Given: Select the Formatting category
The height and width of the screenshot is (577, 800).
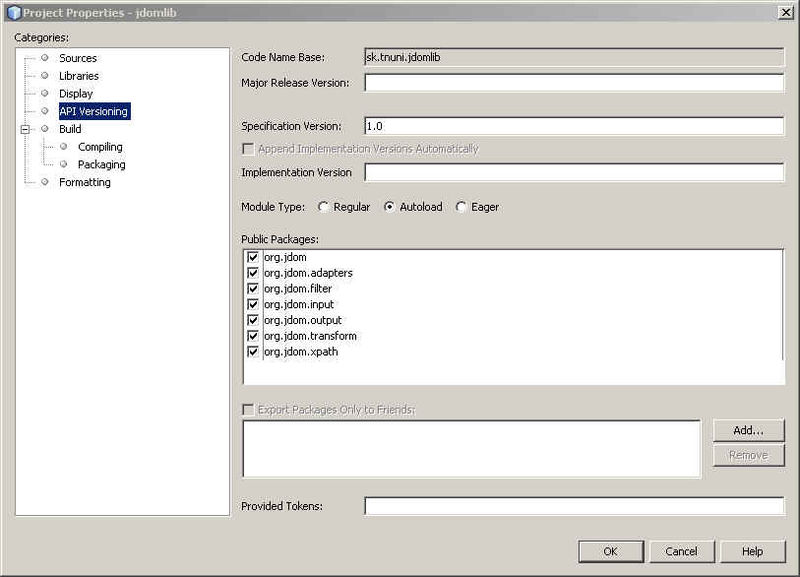Looking at the screenshot, I should [84, 183].
